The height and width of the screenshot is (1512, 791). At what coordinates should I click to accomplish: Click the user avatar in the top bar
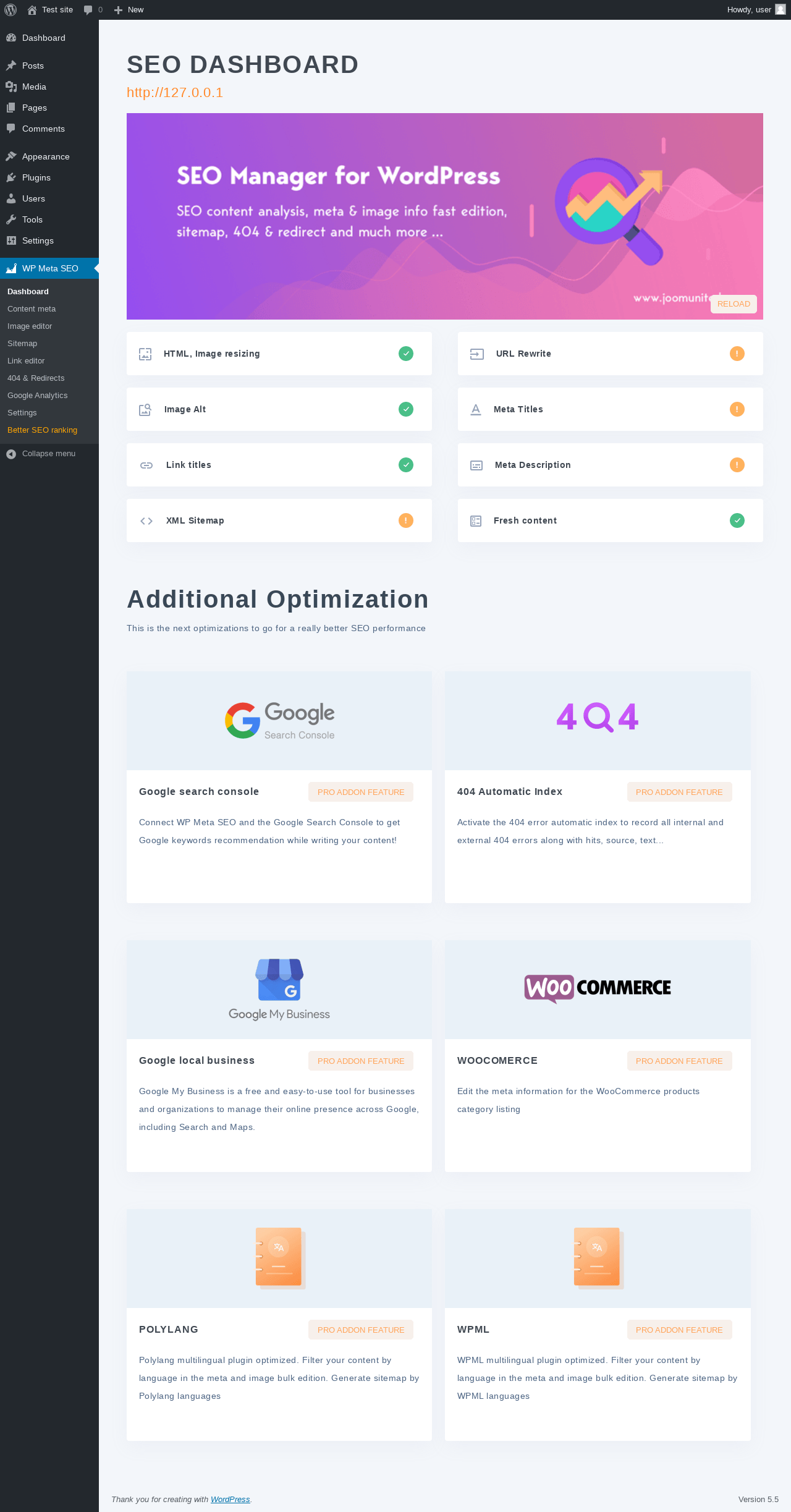780,9
